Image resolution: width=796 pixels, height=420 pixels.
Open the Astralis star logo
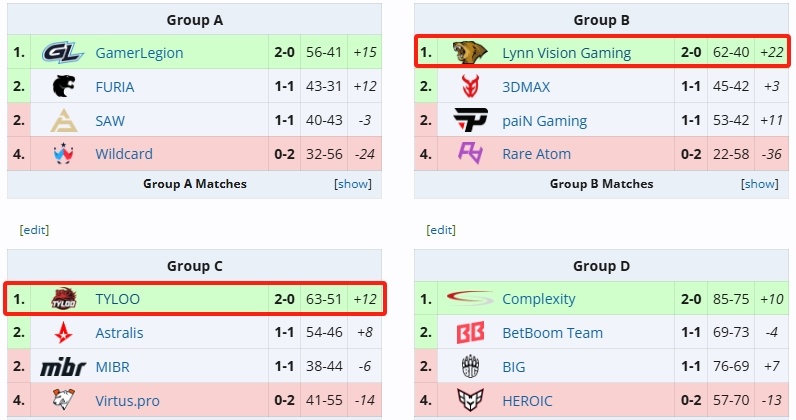click(63, 333)
